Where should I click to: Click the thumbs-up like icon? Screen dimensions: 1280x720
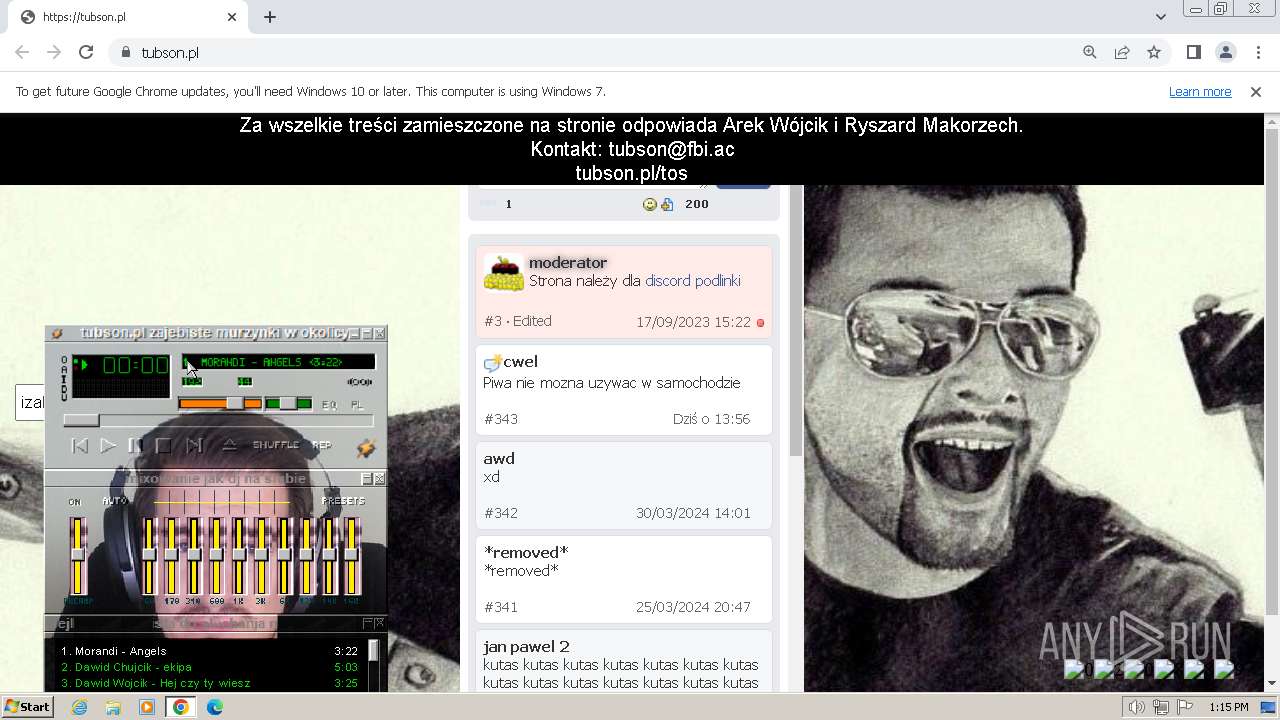tap(667, 204)
